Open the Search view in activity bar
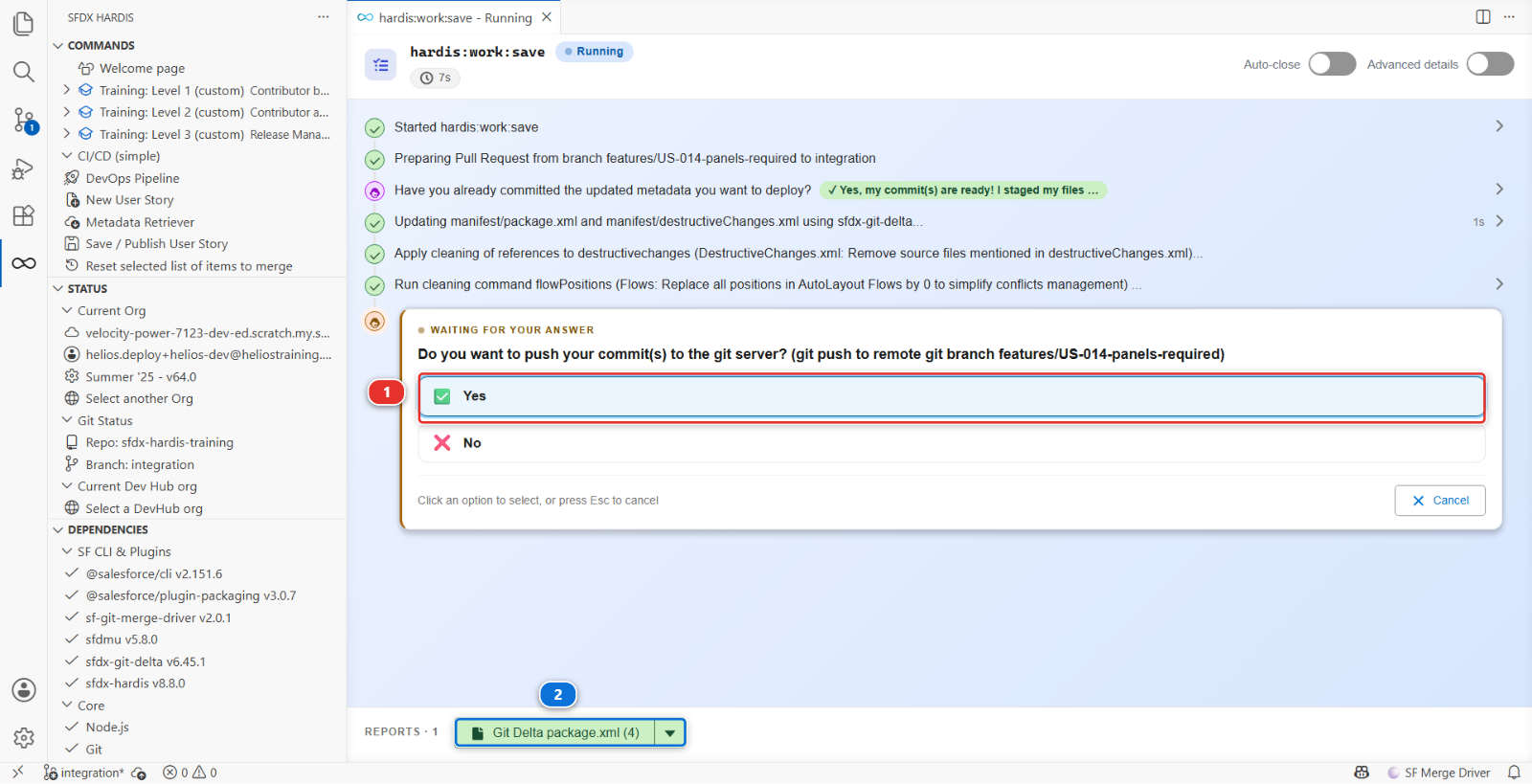This screenshot has height=784, width=1532. 24,72
